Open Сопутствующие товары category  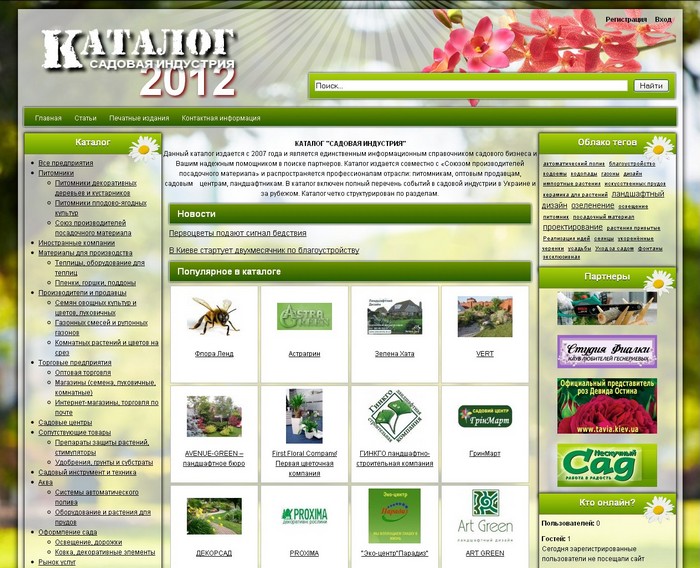pos(75,432)
